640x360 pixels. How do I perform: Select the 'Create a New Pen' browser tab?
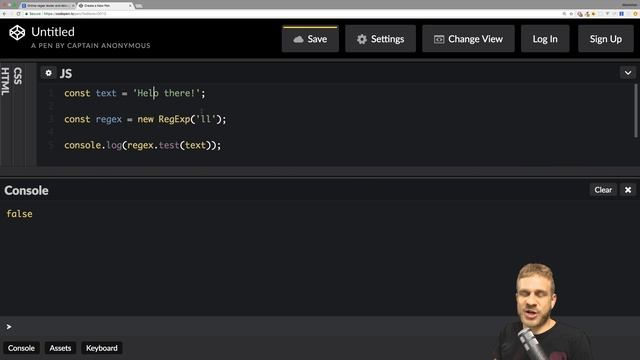(104, 6)
